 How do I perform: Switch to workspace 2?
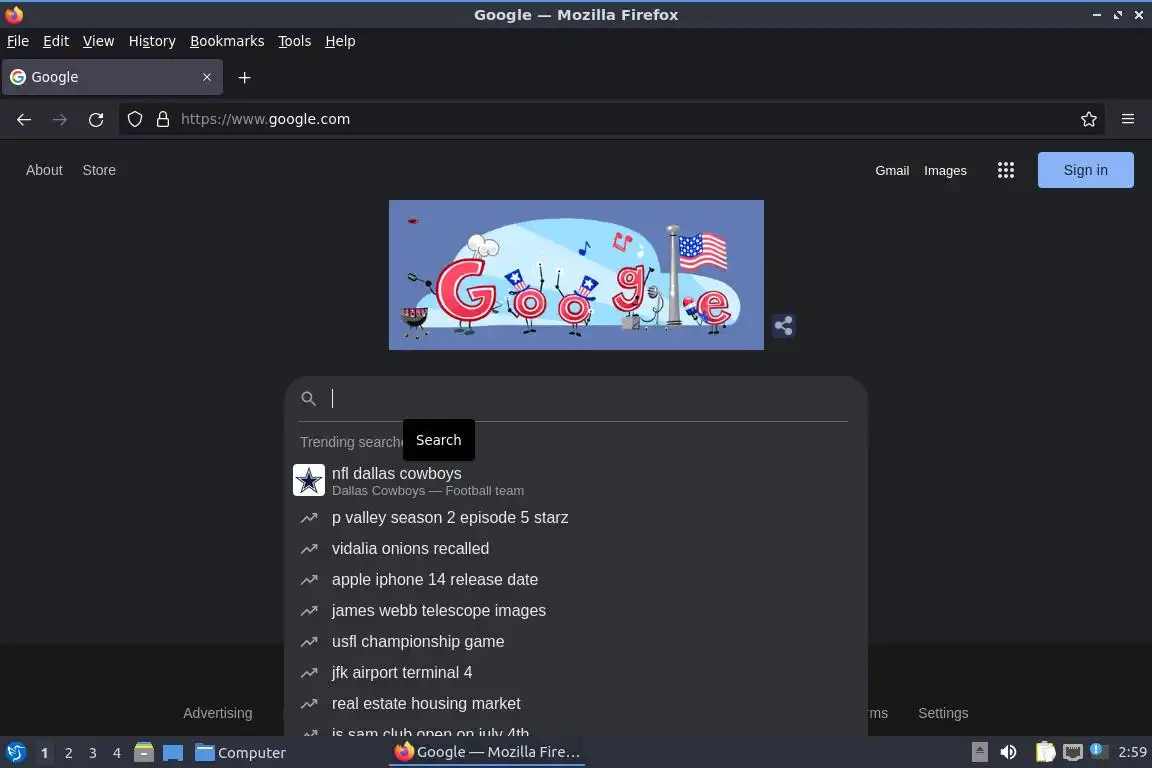tap(68, 753)
